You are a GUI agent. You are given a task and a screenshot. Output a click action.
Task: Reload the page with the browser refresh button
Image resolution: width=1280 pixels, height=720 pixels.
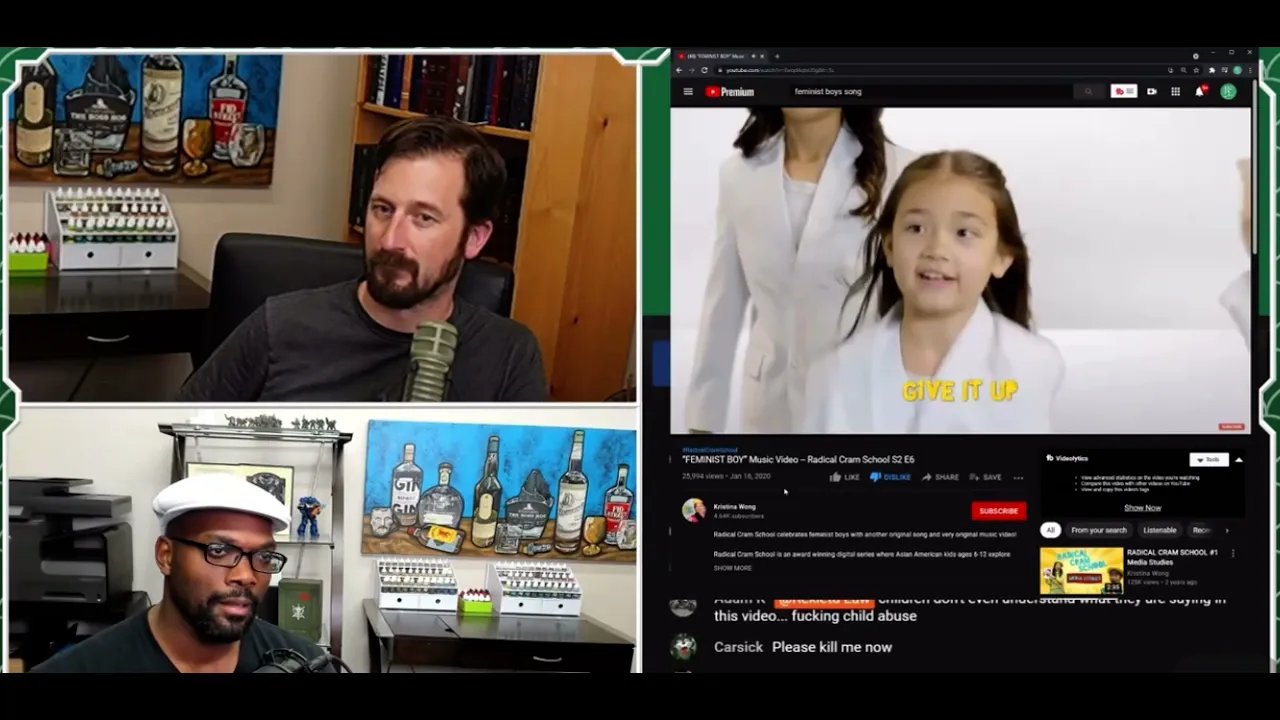tap(704, 70)
